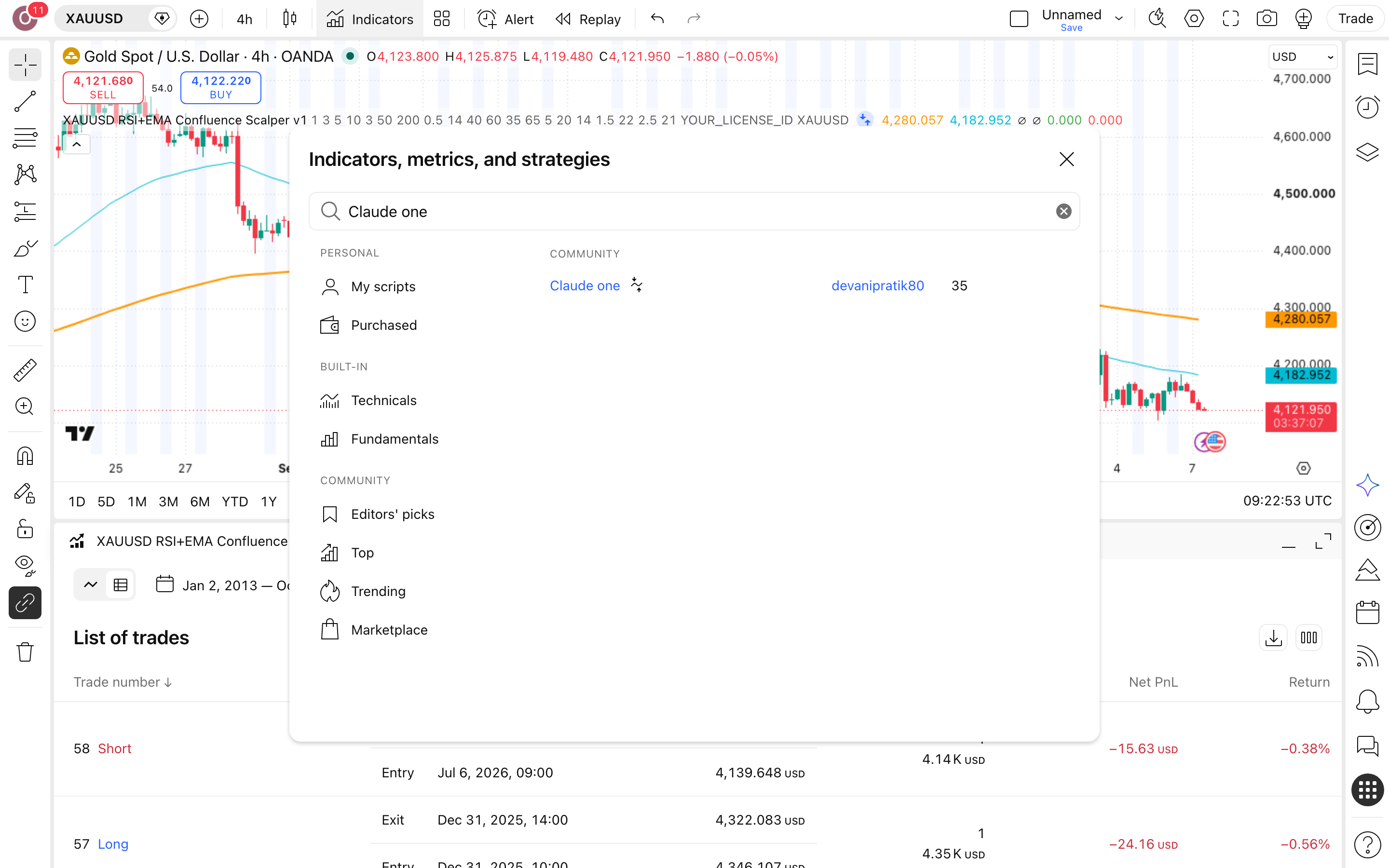Image resolution: width=1389 pixels, height=868 pixels.
Task: Open the Alert creation button
Action: click(505, 19)
